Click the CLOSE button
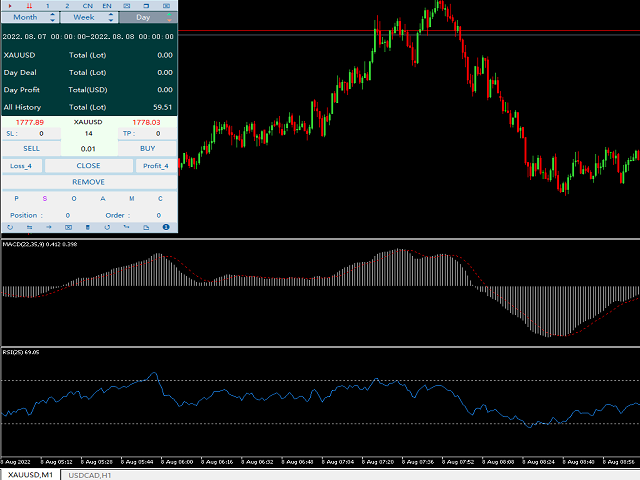Screen dimensions: 640x480 (89, 166)
